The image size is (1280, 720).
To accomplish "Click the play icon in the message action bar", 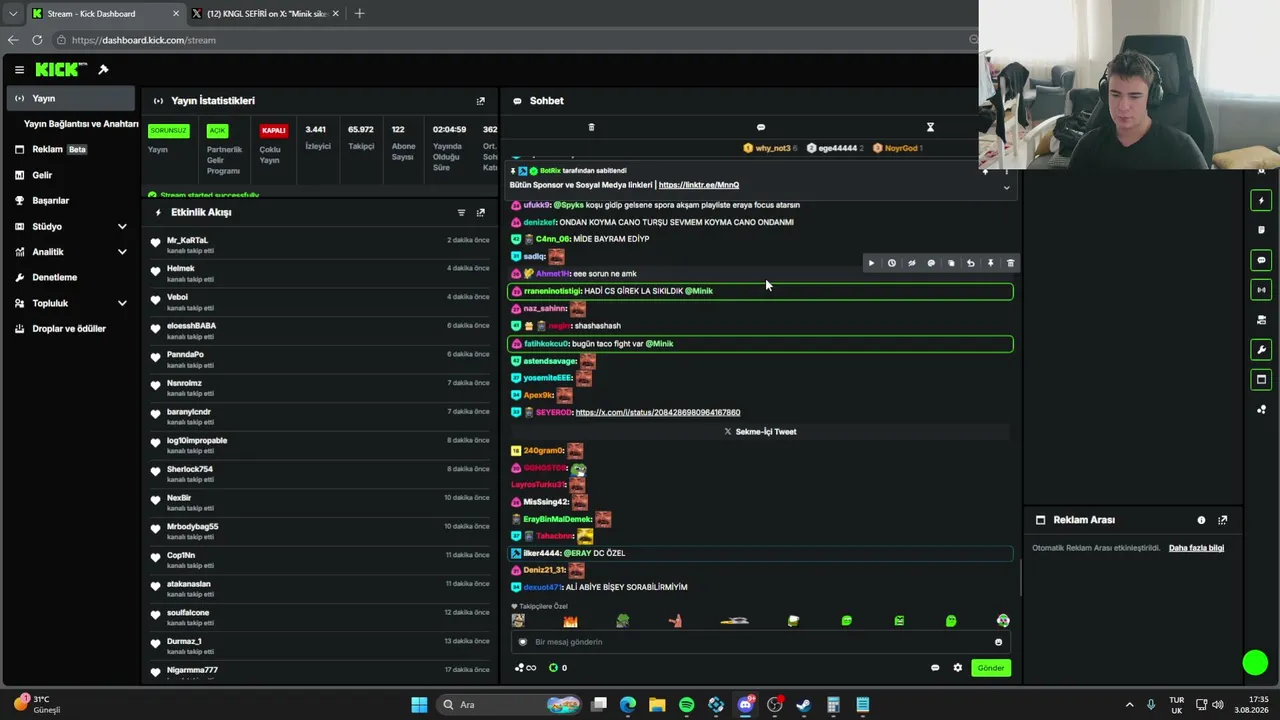I will [x=871, y=263].
